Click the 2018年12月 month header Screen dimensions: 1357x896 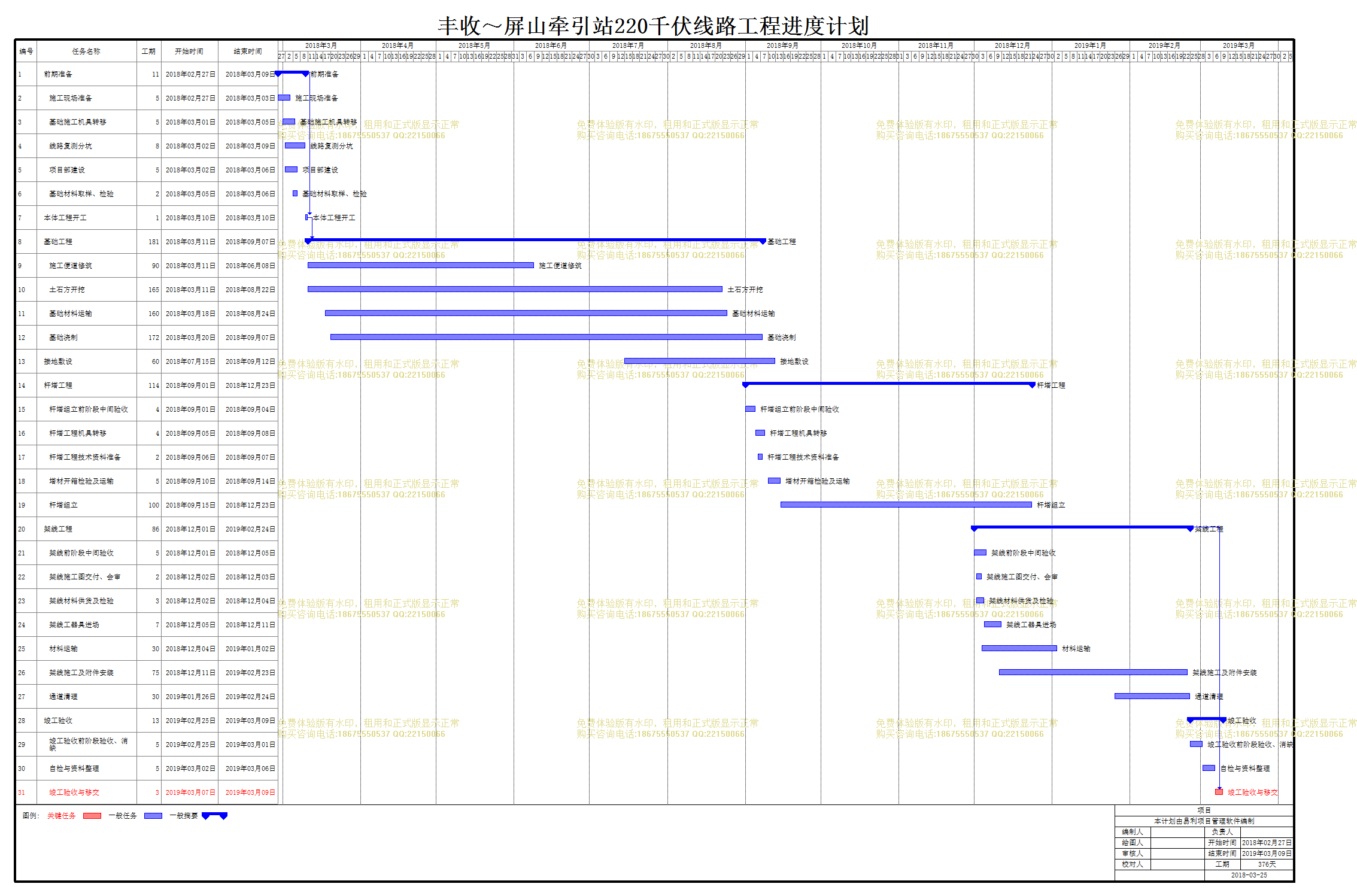tap(1013, 45)
